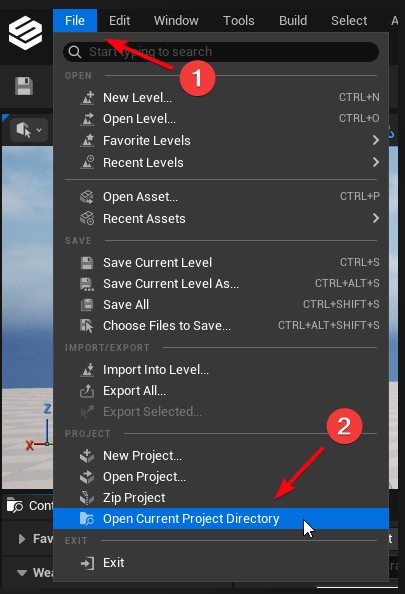The image size is (405, 594).
Task: Open the Edit menu
Action: (x=119, y=20)
